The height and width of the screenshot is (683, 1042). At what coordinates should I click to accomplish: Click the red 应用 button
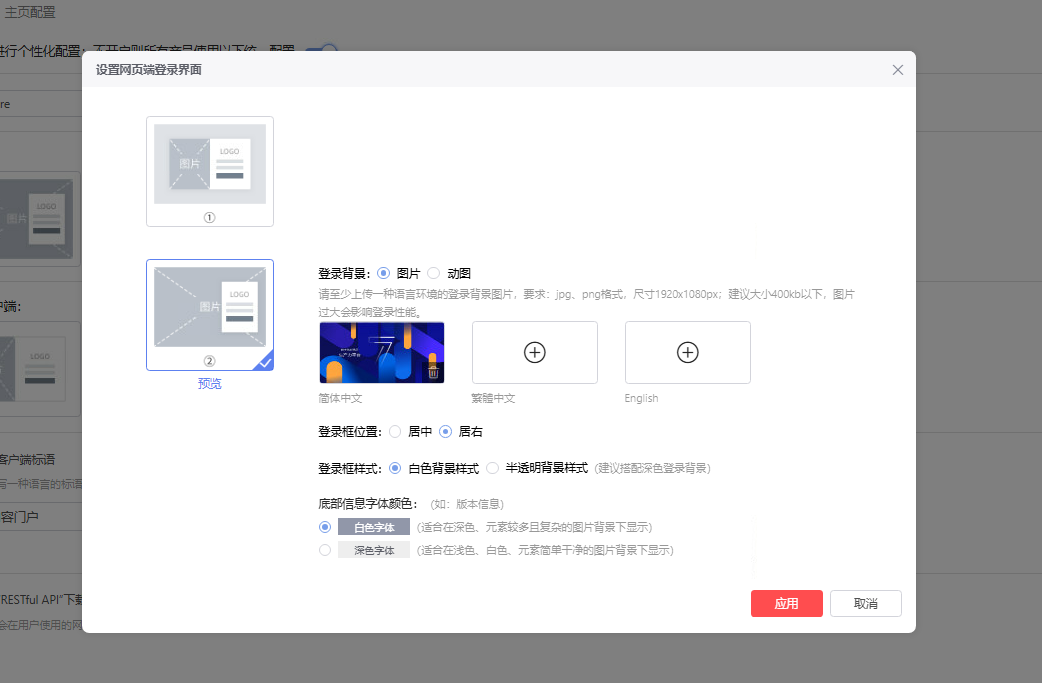(x=786, y=604)
